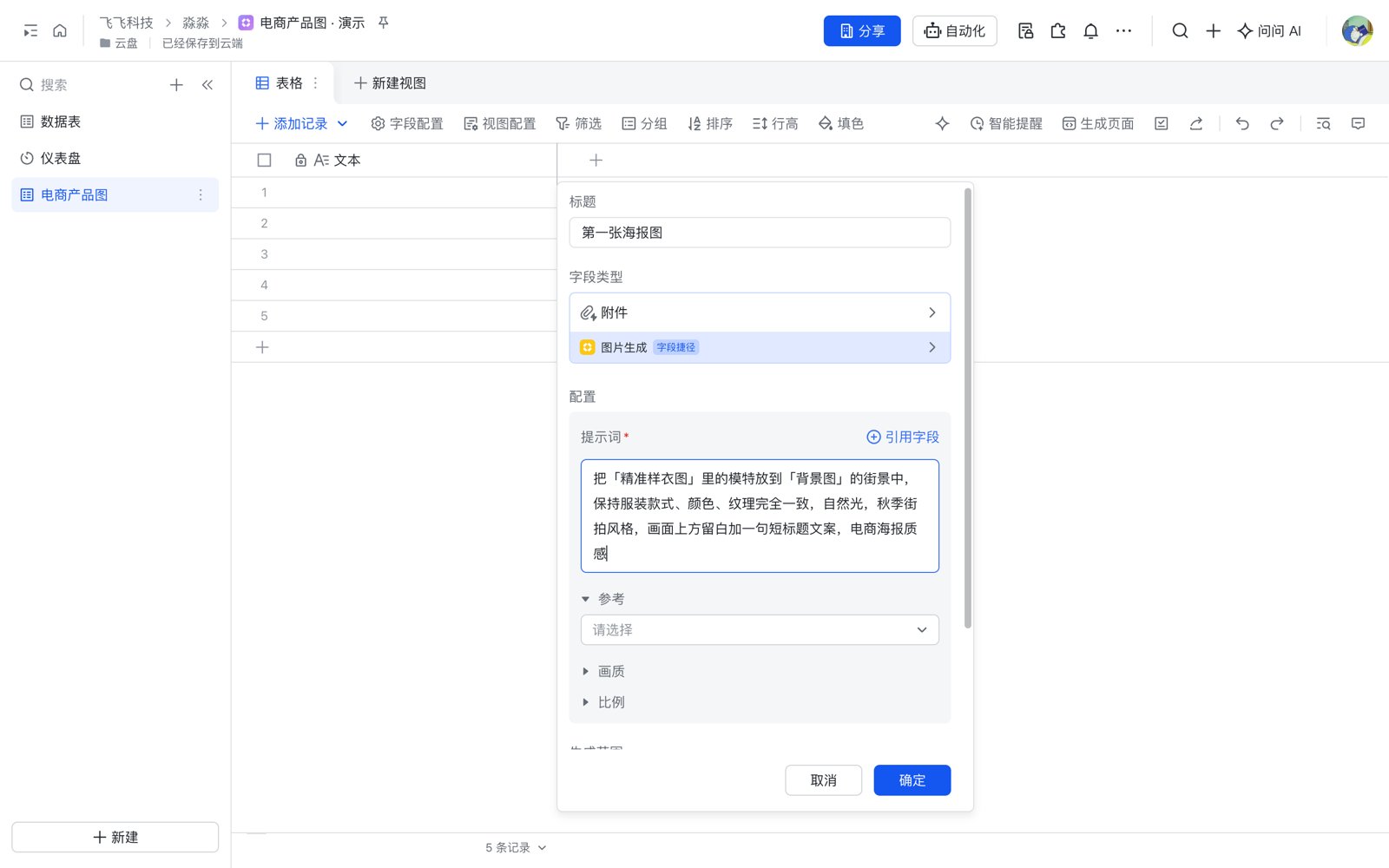Open the 添加记录 dropdown arrow
This screenshot has width=1389, height=868.
click(343, 124)
